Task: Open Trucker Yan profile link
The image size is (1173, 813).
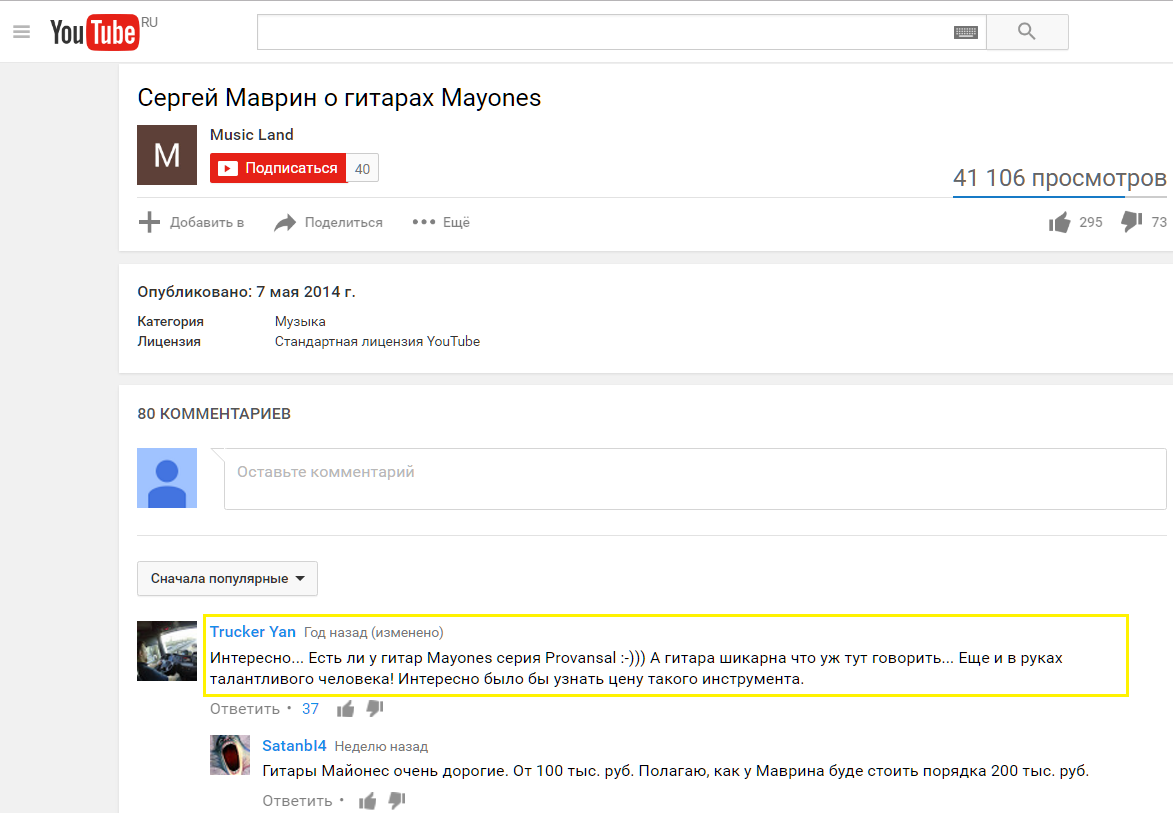Action: (x=253, y=632)
